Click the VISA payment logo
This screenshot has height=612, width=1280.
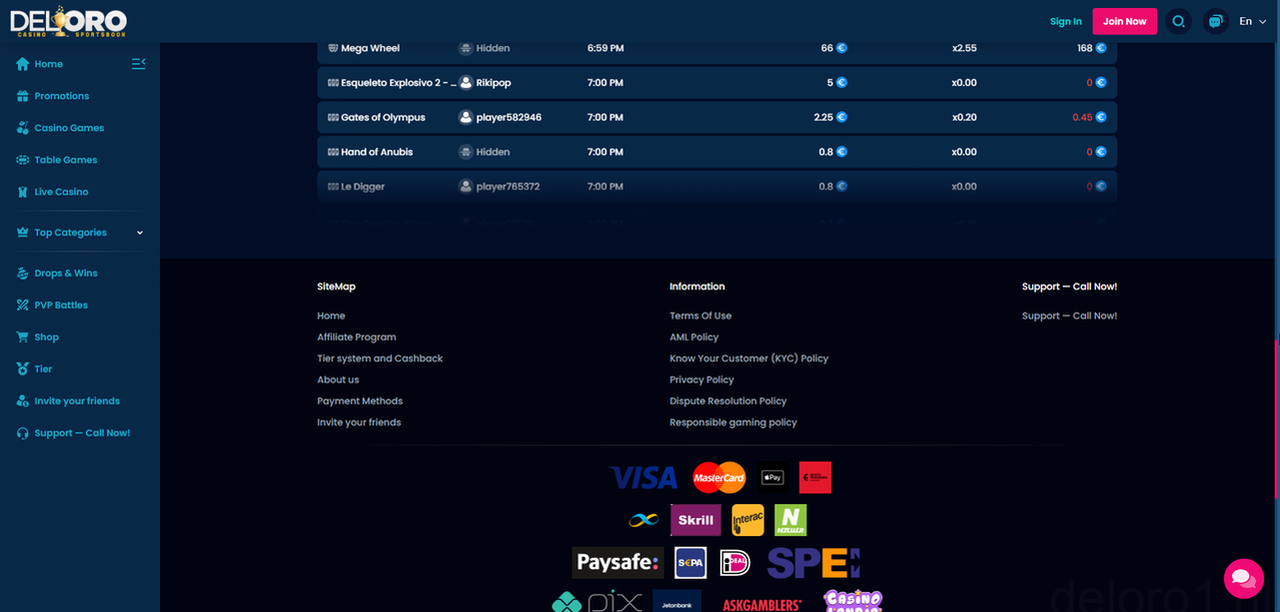pyautogui.click(x=643, y=478)
